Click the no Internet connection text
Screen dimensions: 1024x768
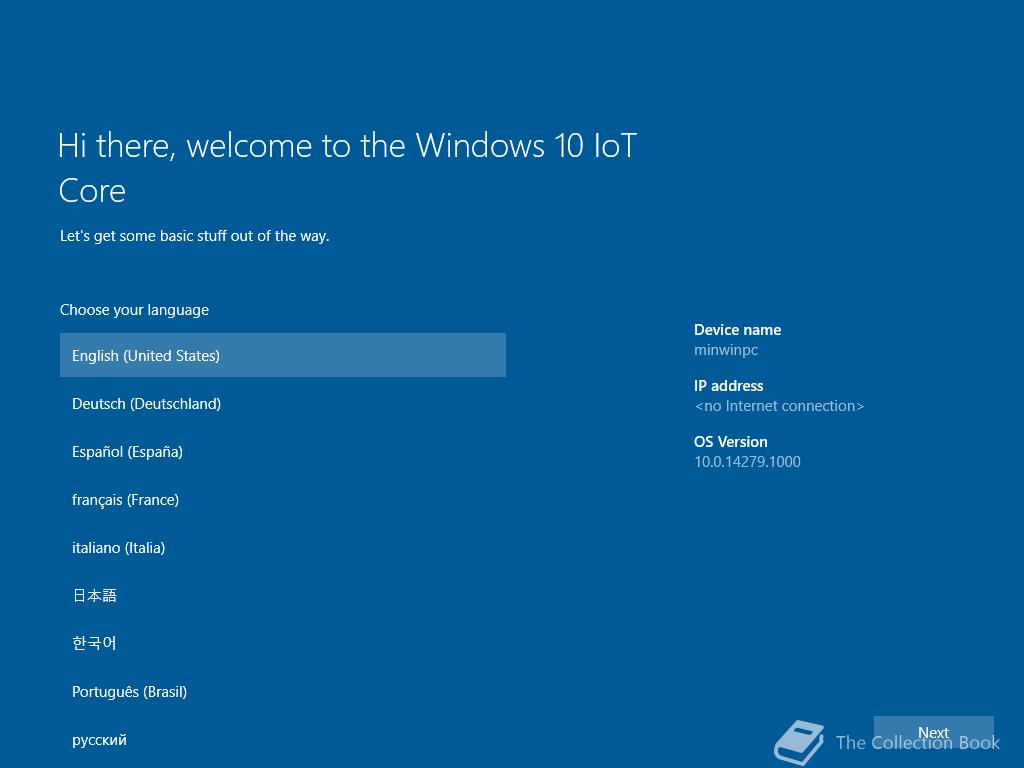(x=779, y=406)
